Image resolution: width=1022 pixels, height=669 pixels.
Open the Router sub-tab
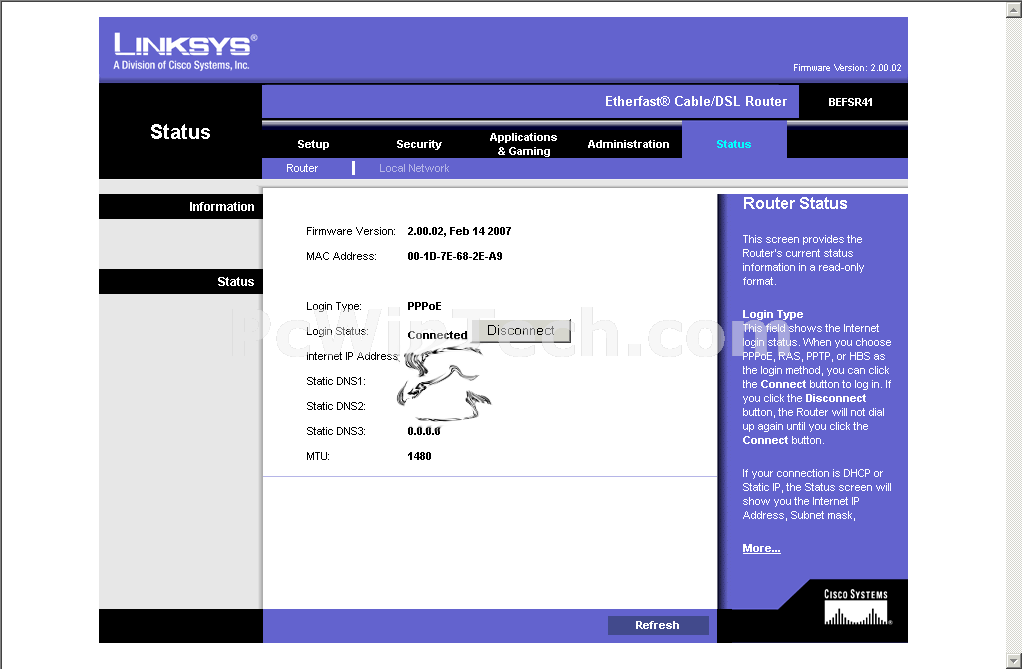302,168
